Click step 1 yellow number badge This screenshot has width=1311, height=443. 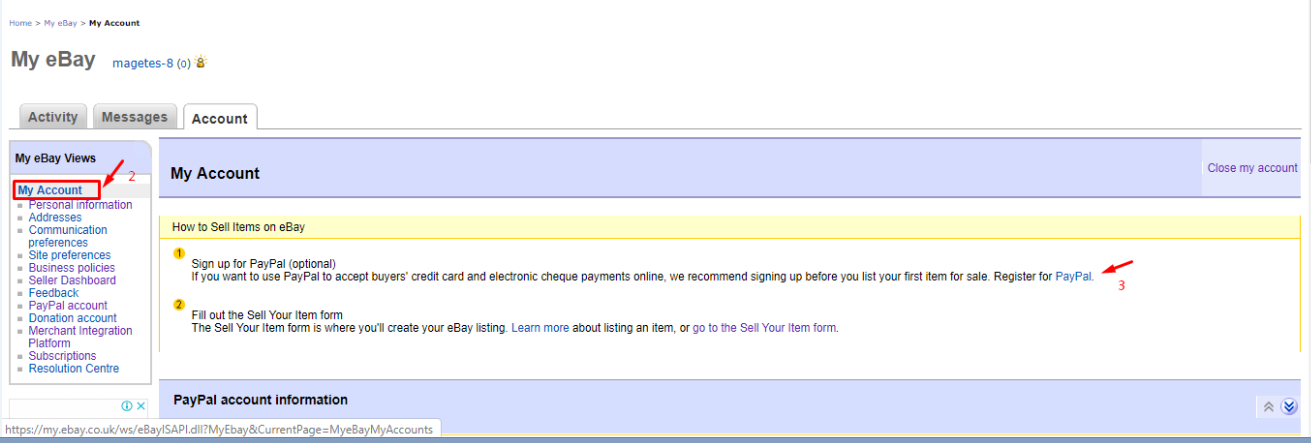pyautogui.click(x=179, y=254)
